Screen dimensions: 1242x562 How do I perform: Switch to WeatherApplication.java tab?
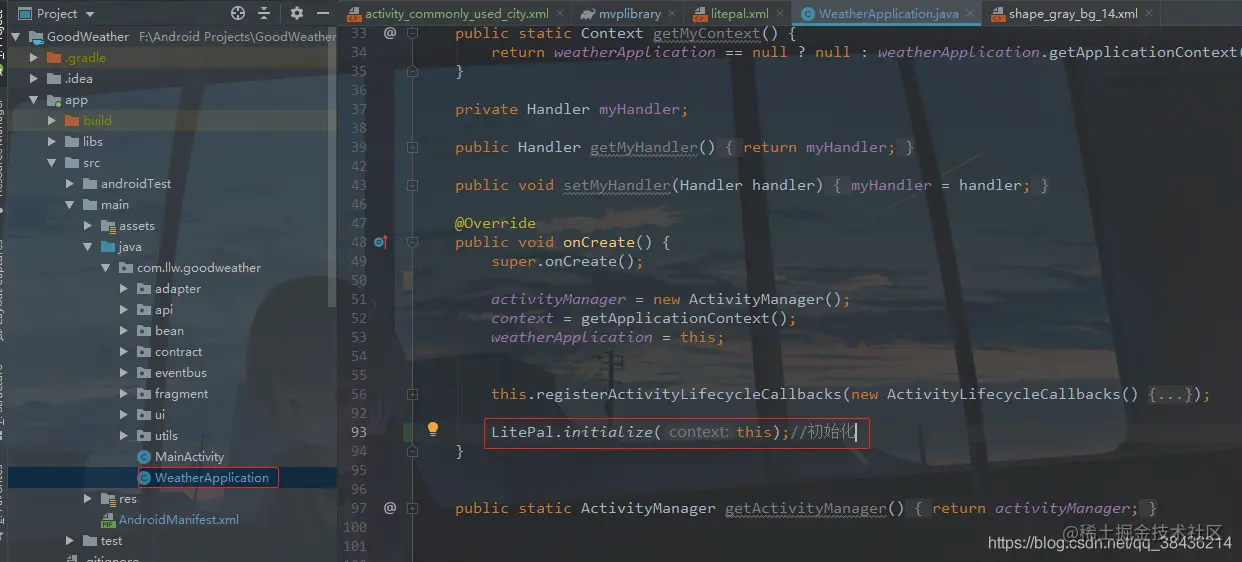click(888, 14)
